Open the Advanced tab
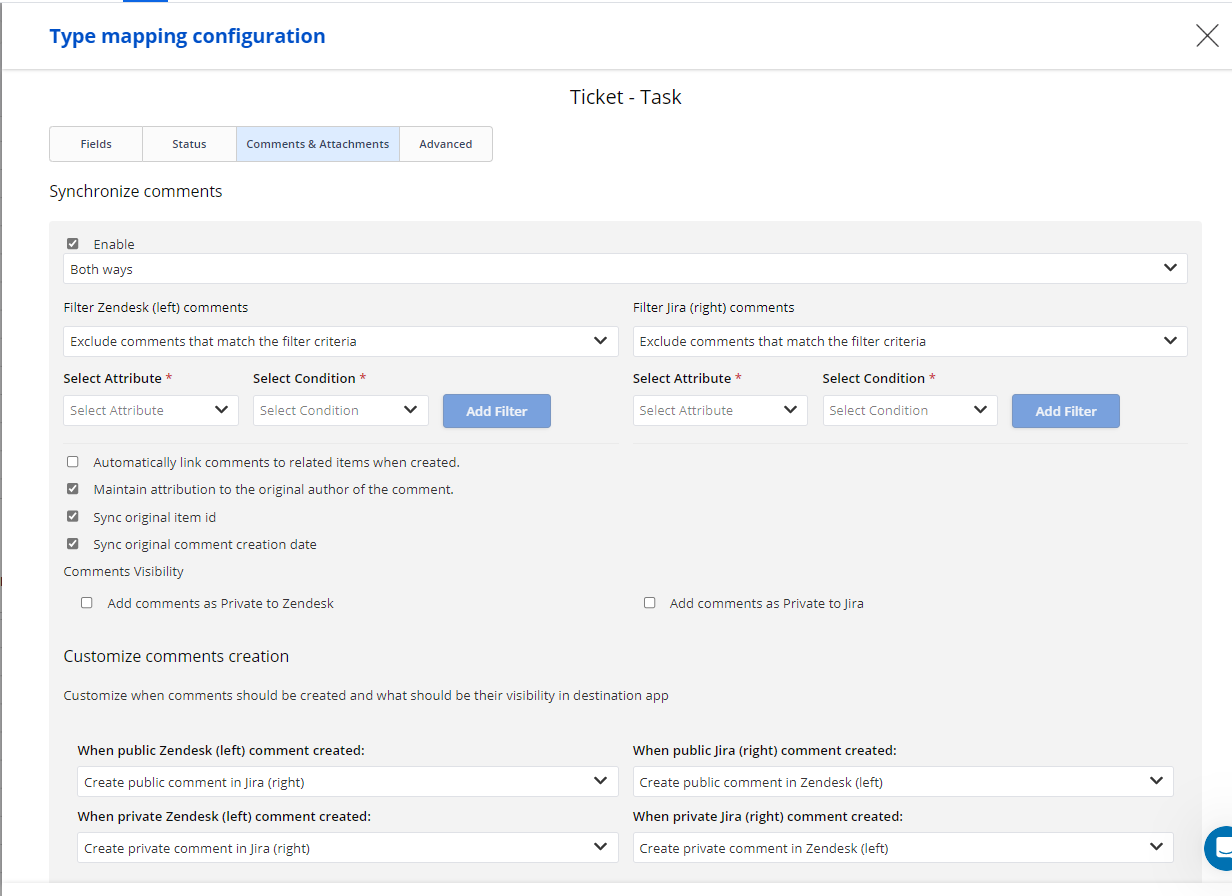This screenshot has width=1232, height=896. click(x=446, y=144)
